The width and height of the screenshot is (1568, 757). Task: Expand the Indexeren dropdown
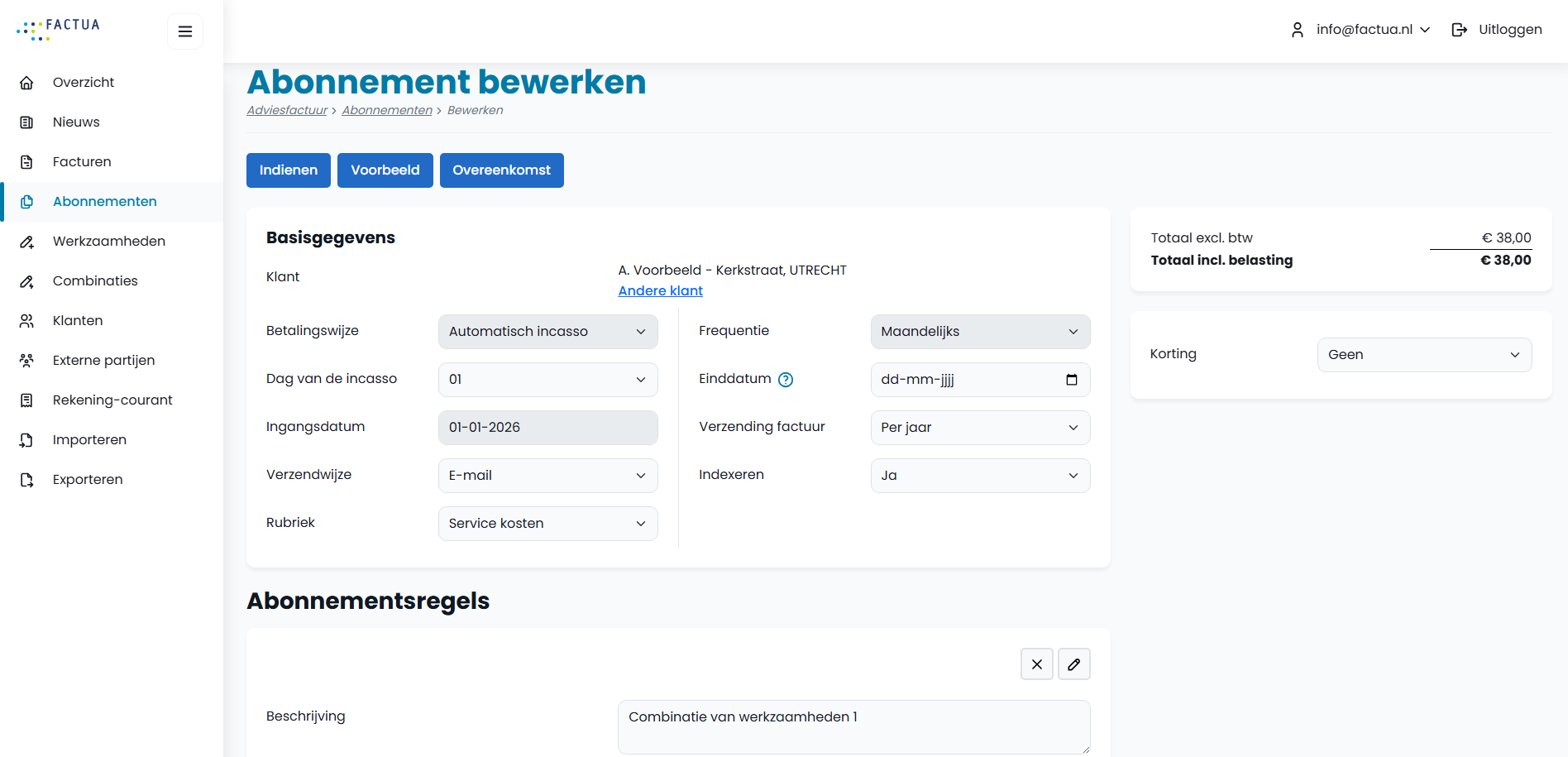[x=981, y=476]
